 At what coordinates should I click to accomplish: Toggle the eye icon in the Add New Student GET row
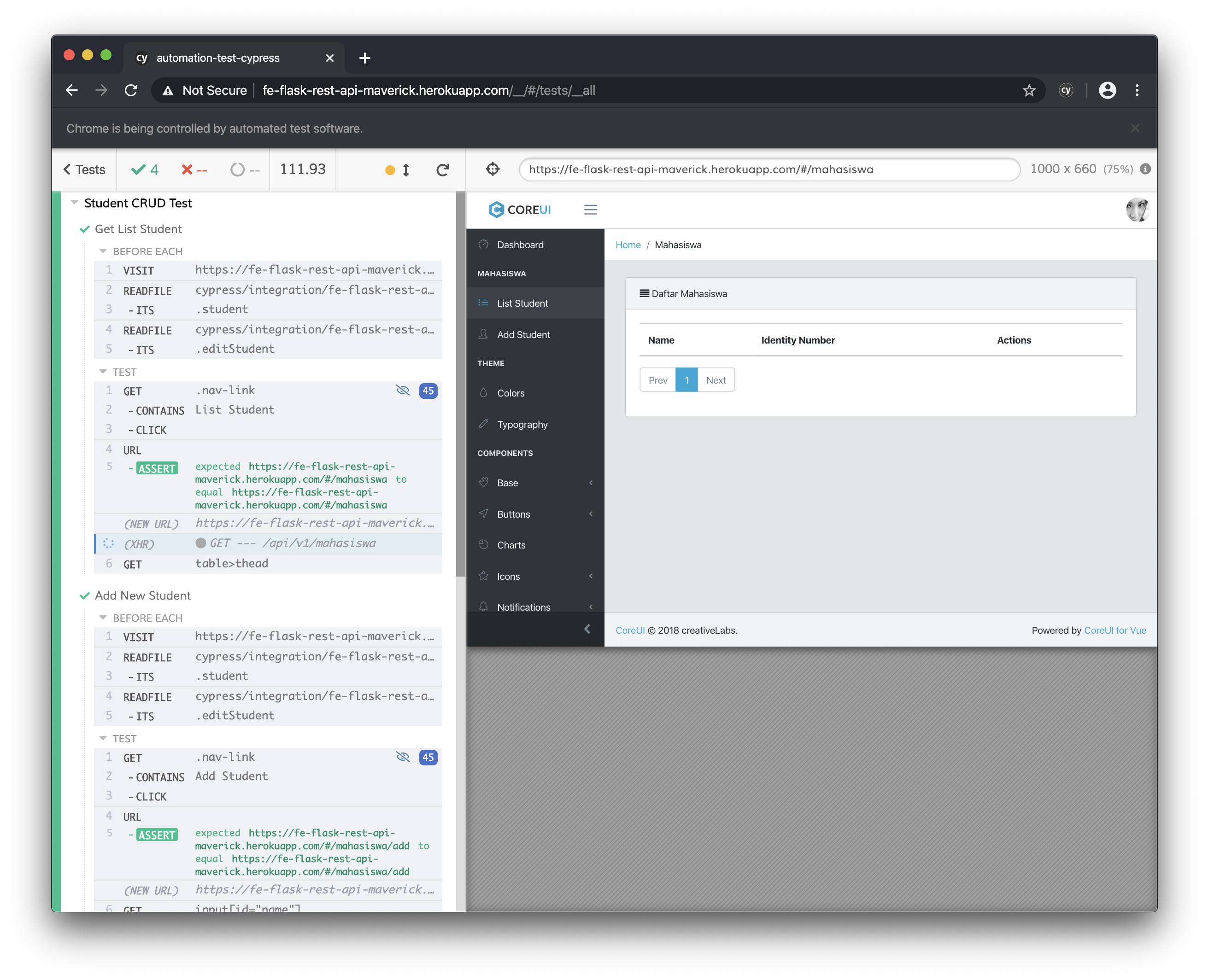click(403, 757)
